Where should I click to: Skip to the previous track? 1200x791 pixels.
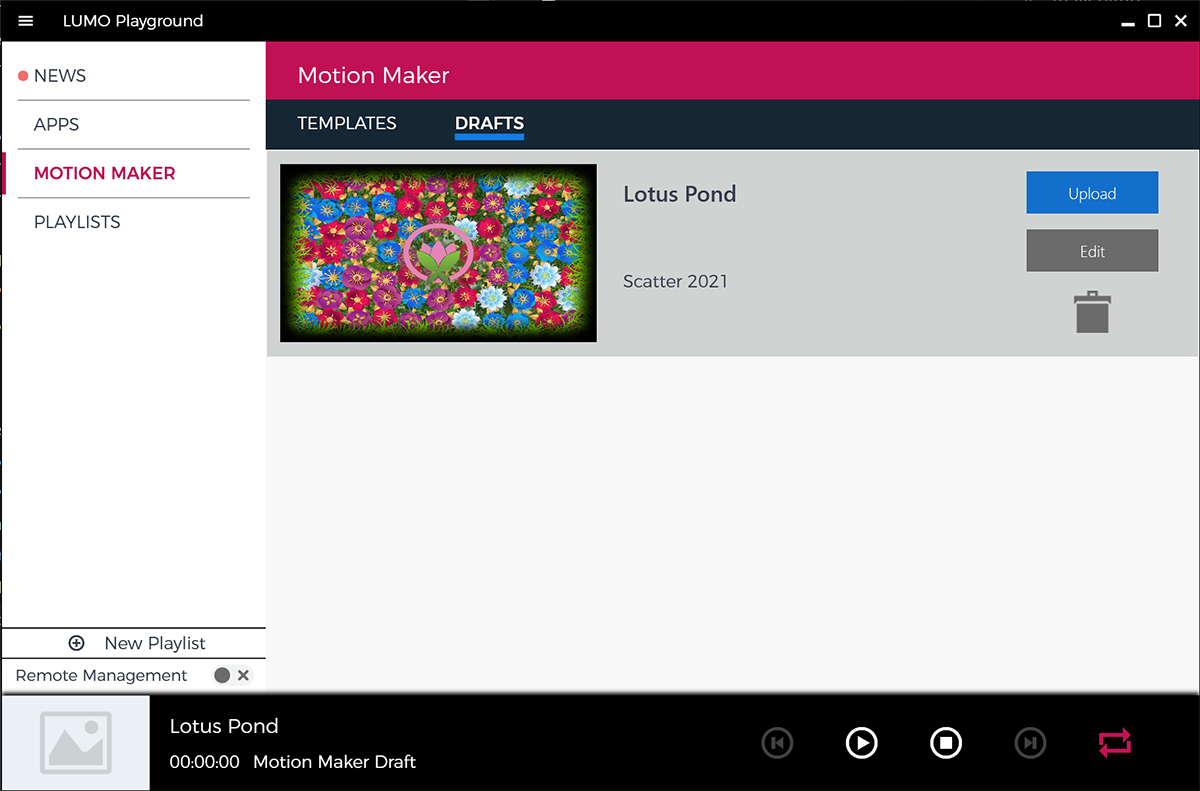(777, 743)
